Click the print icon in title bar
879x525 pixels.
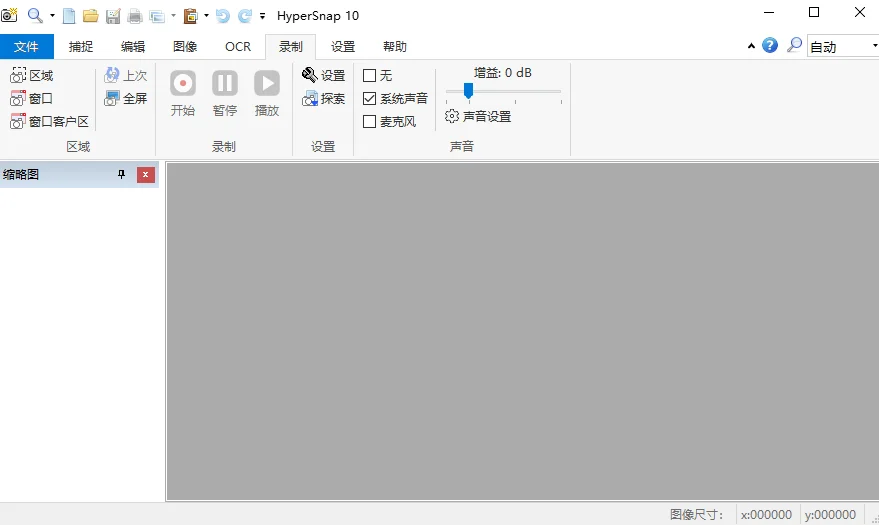135,16
